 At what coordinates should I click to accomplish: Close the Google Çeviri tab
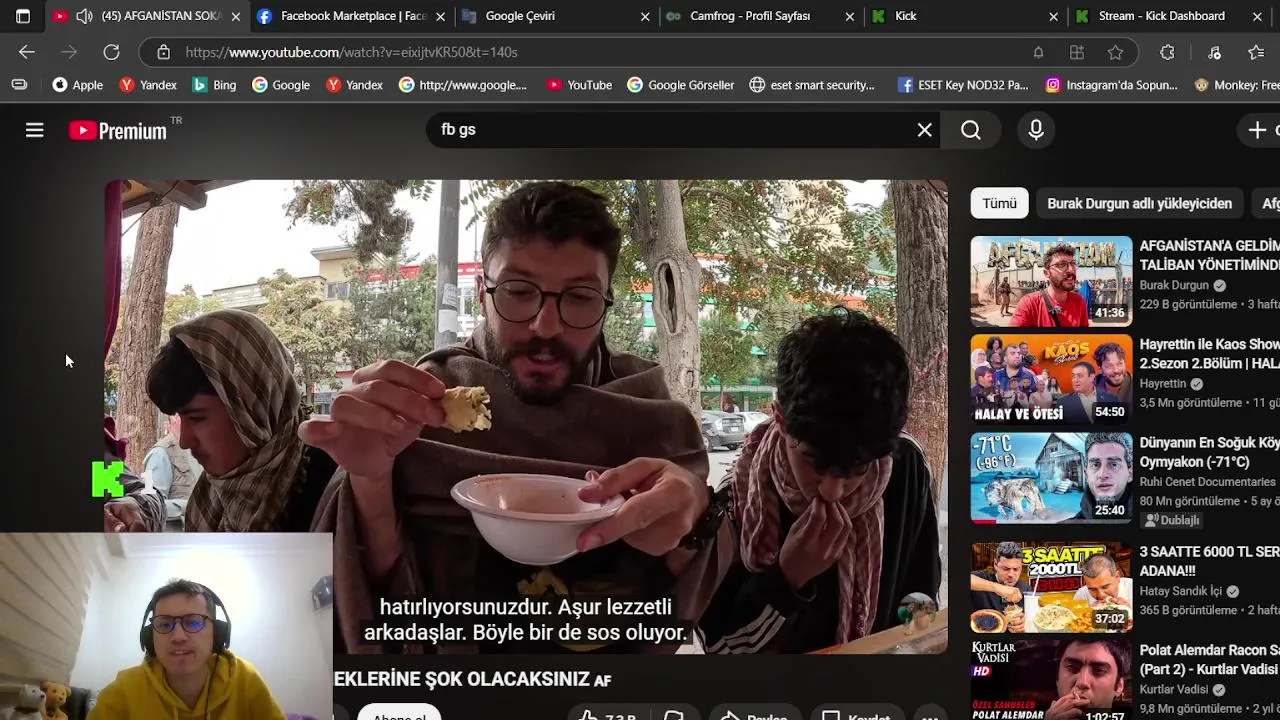click(x=645, y=17)
